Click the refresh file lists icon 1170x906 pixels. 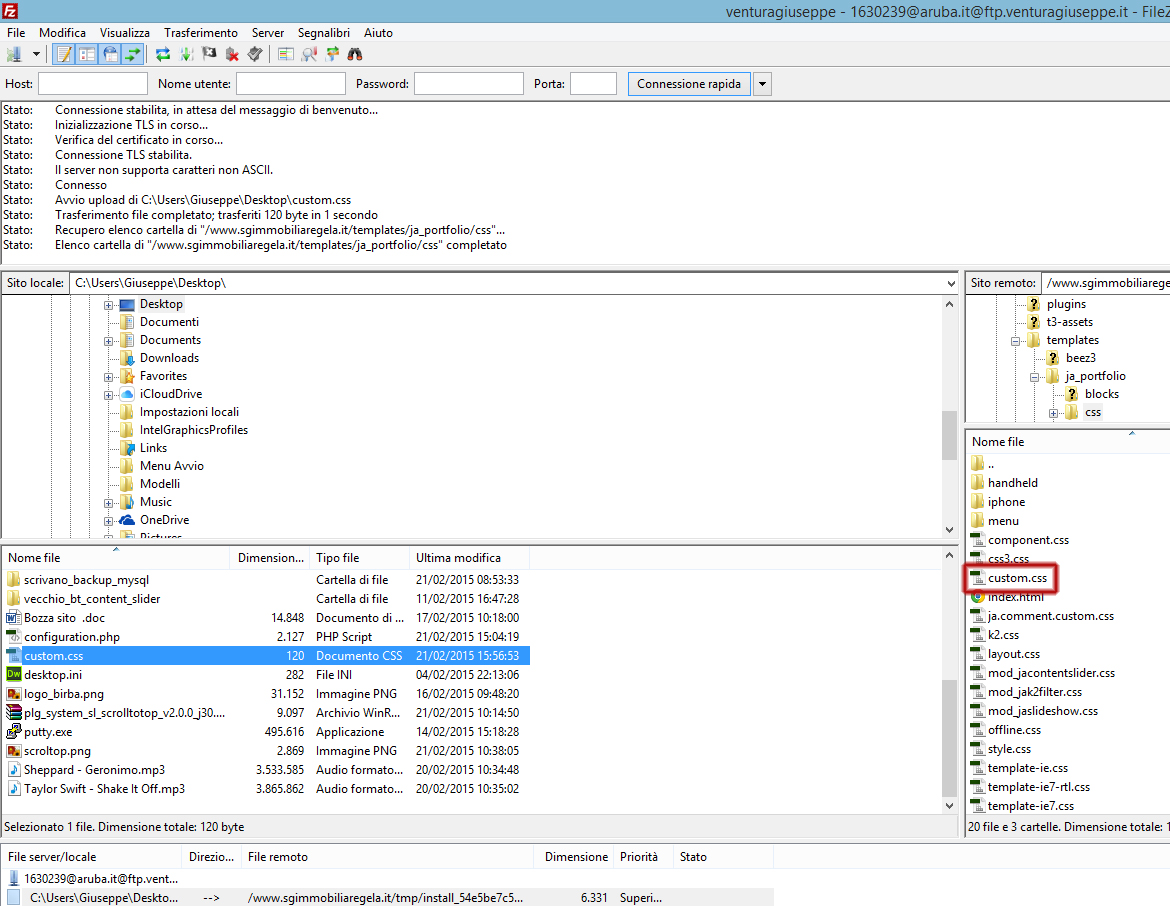click(163, 54)
